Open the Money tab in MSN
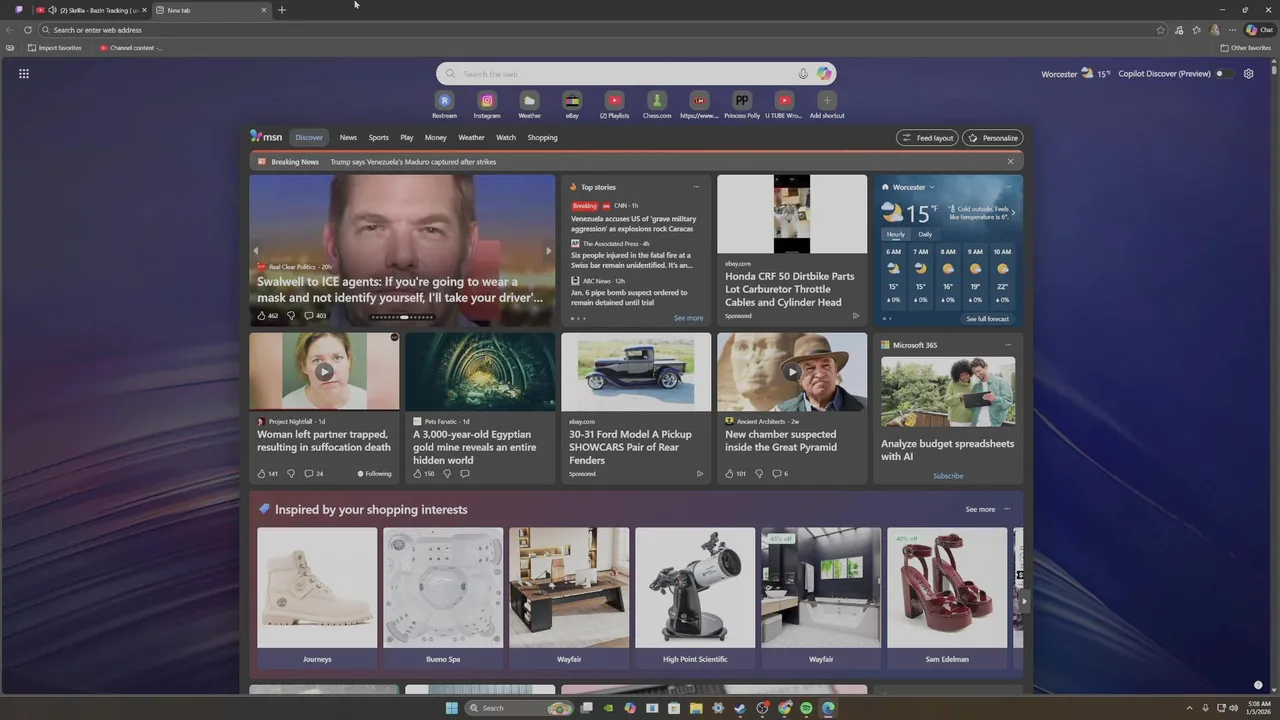 435,138
